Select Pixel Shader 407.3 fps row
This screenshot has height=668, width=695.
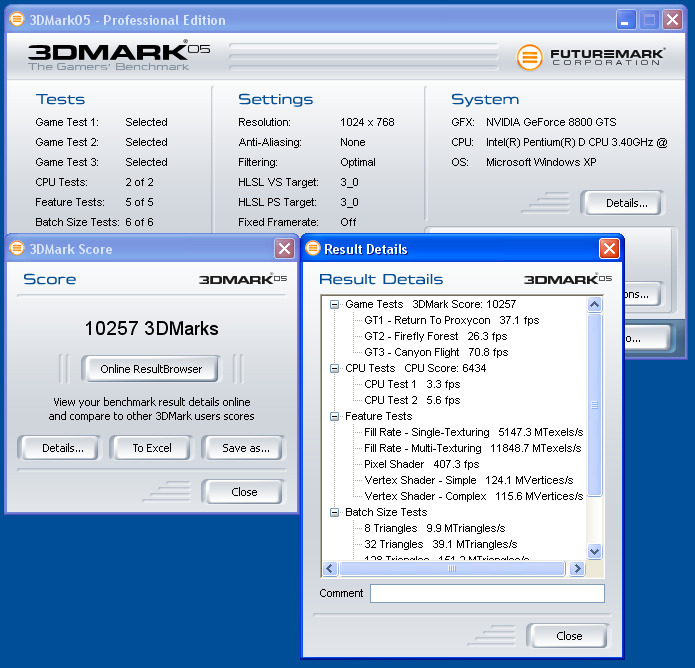pos(422,464)
